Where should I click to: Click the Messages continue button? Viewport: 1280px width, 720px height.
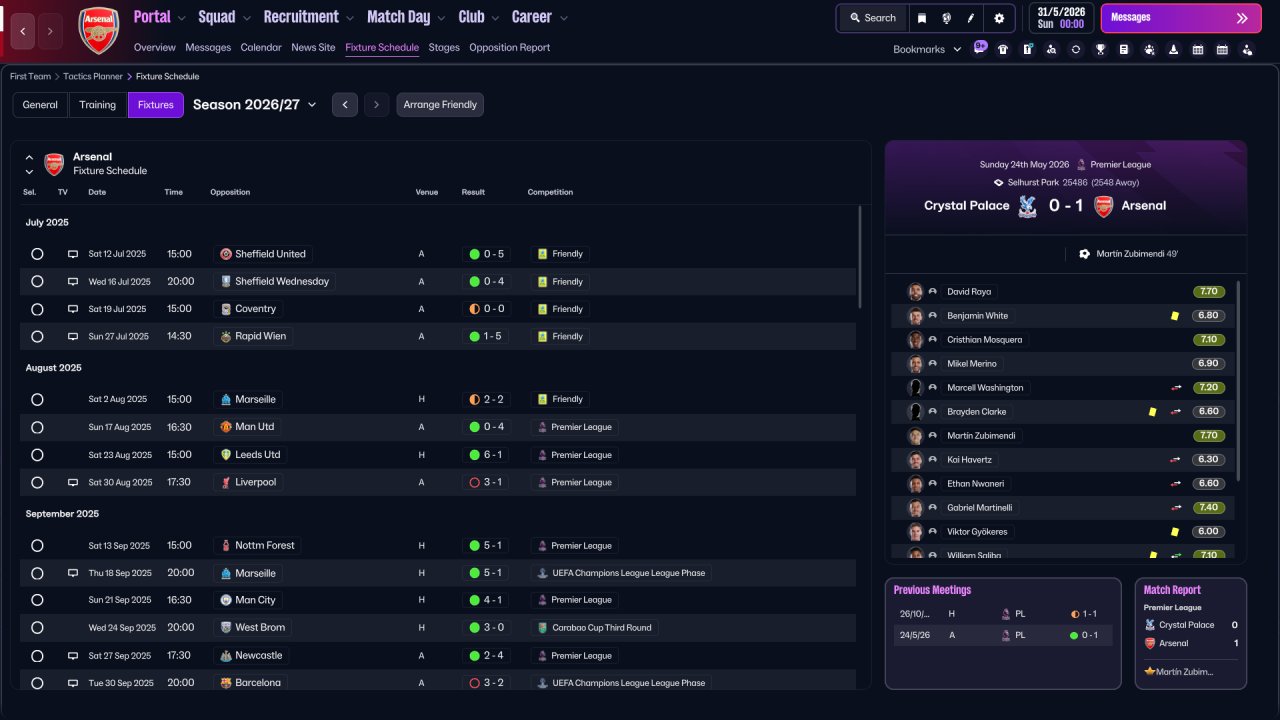tap(1181, 18)
